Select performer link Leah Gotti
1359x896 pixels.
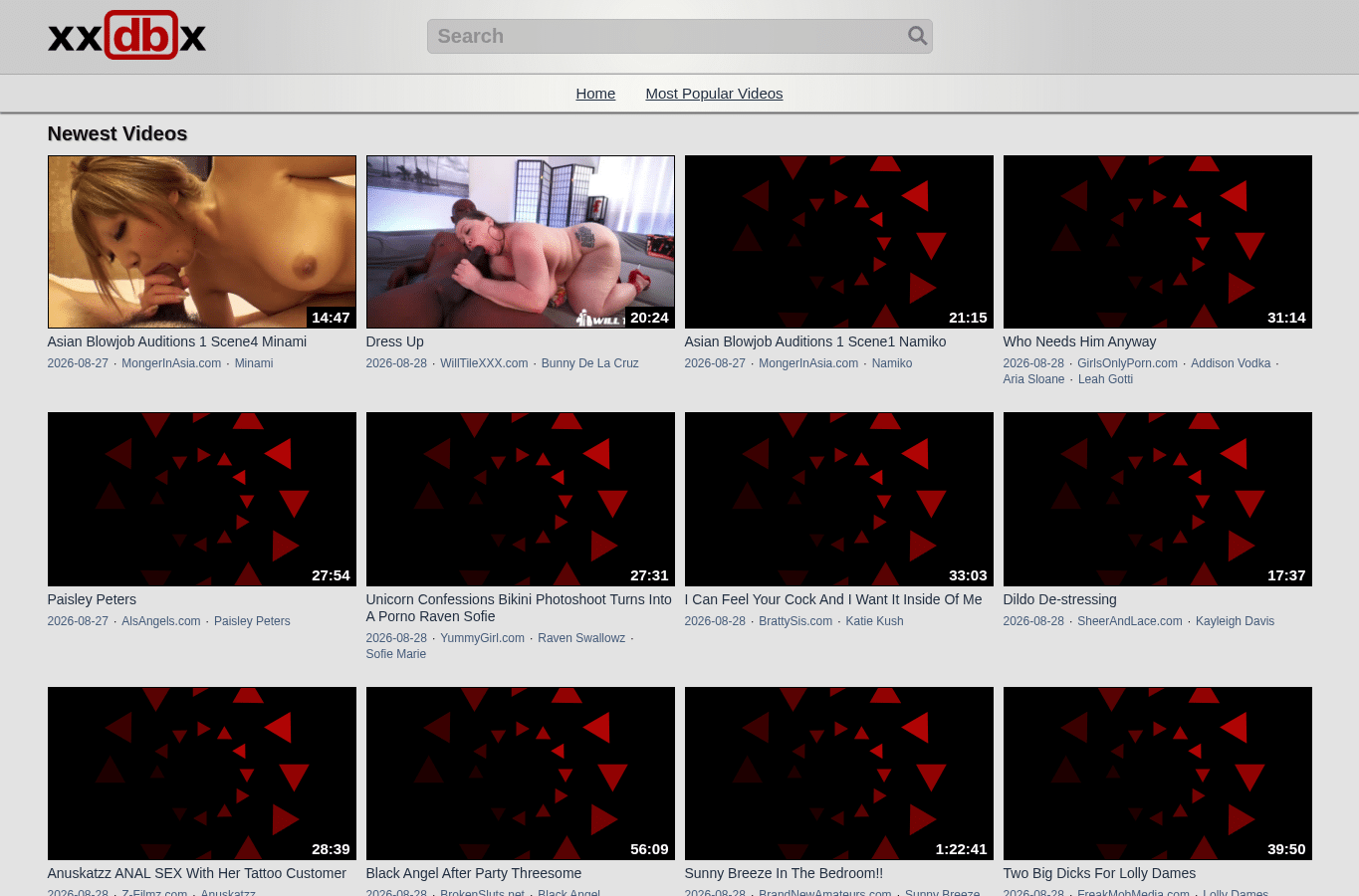(1105, 379)
